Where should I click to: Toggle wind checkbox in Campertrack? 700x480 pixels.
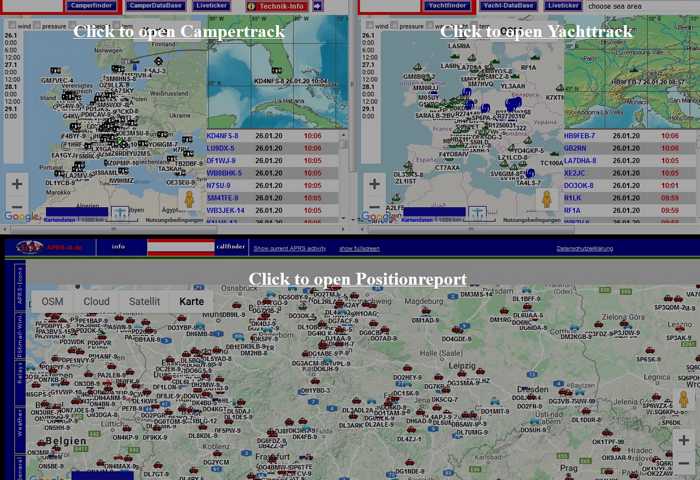(x=12, y=26)
